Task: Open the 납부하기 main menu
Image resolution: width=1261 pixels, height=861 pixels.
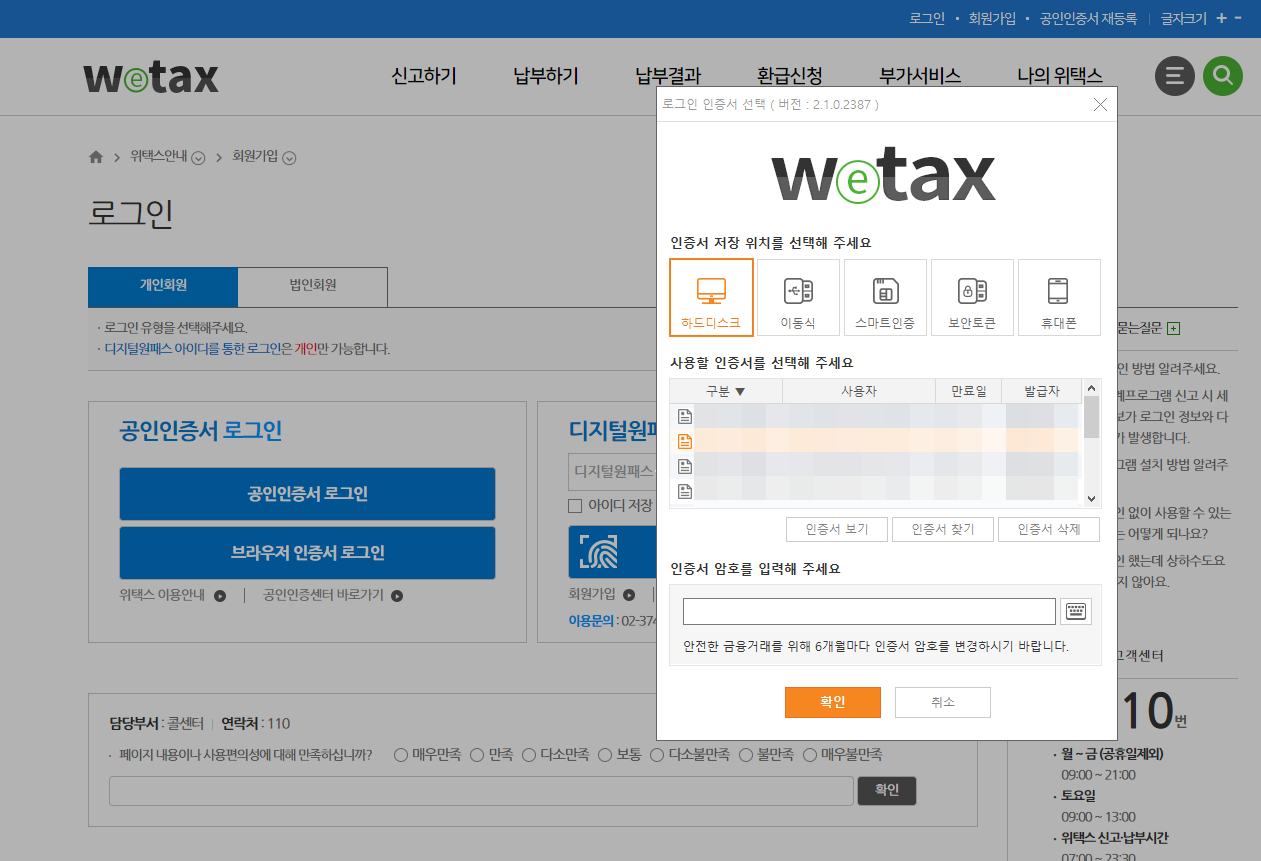Action: [x=546, y=76]
